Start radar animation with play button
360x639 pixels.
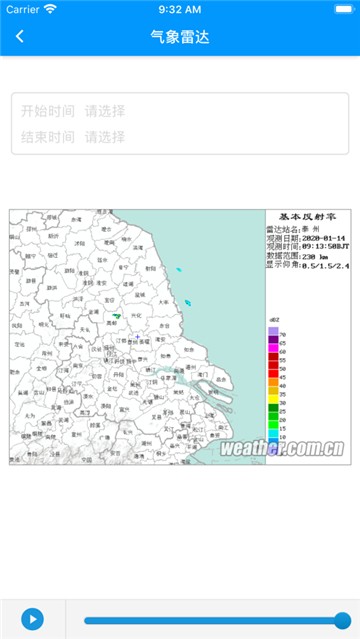(x=33, y=619)
